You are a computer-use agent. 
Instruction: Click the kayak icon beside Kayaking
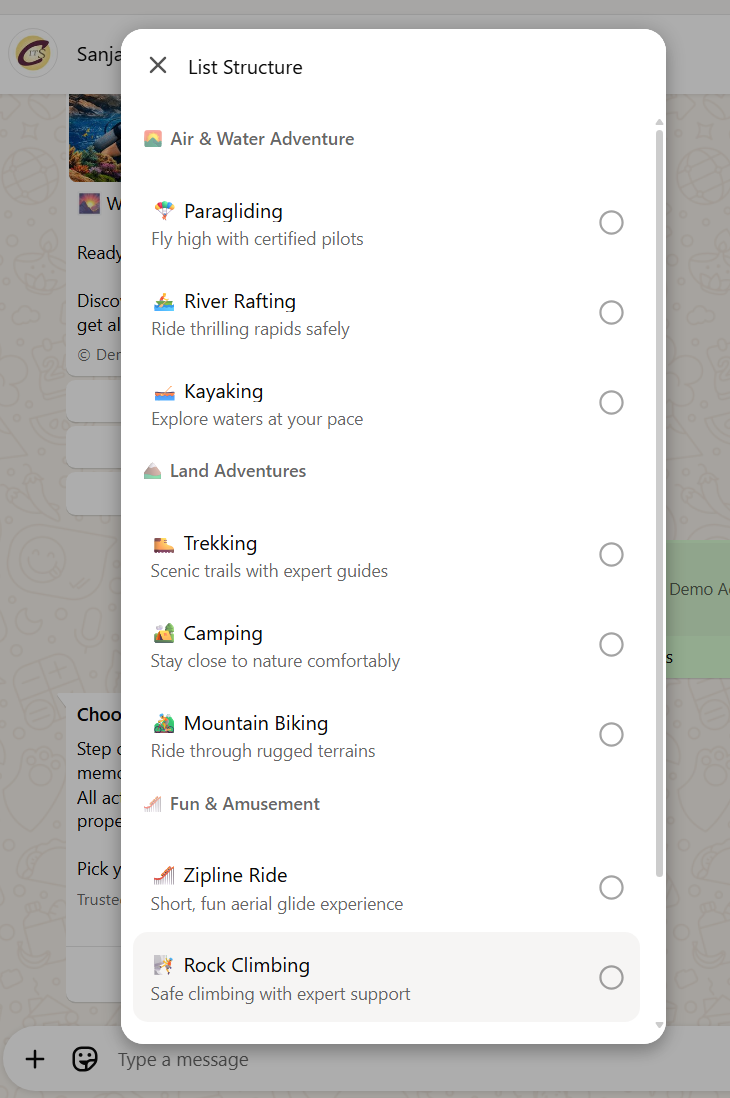coord(164,392)
